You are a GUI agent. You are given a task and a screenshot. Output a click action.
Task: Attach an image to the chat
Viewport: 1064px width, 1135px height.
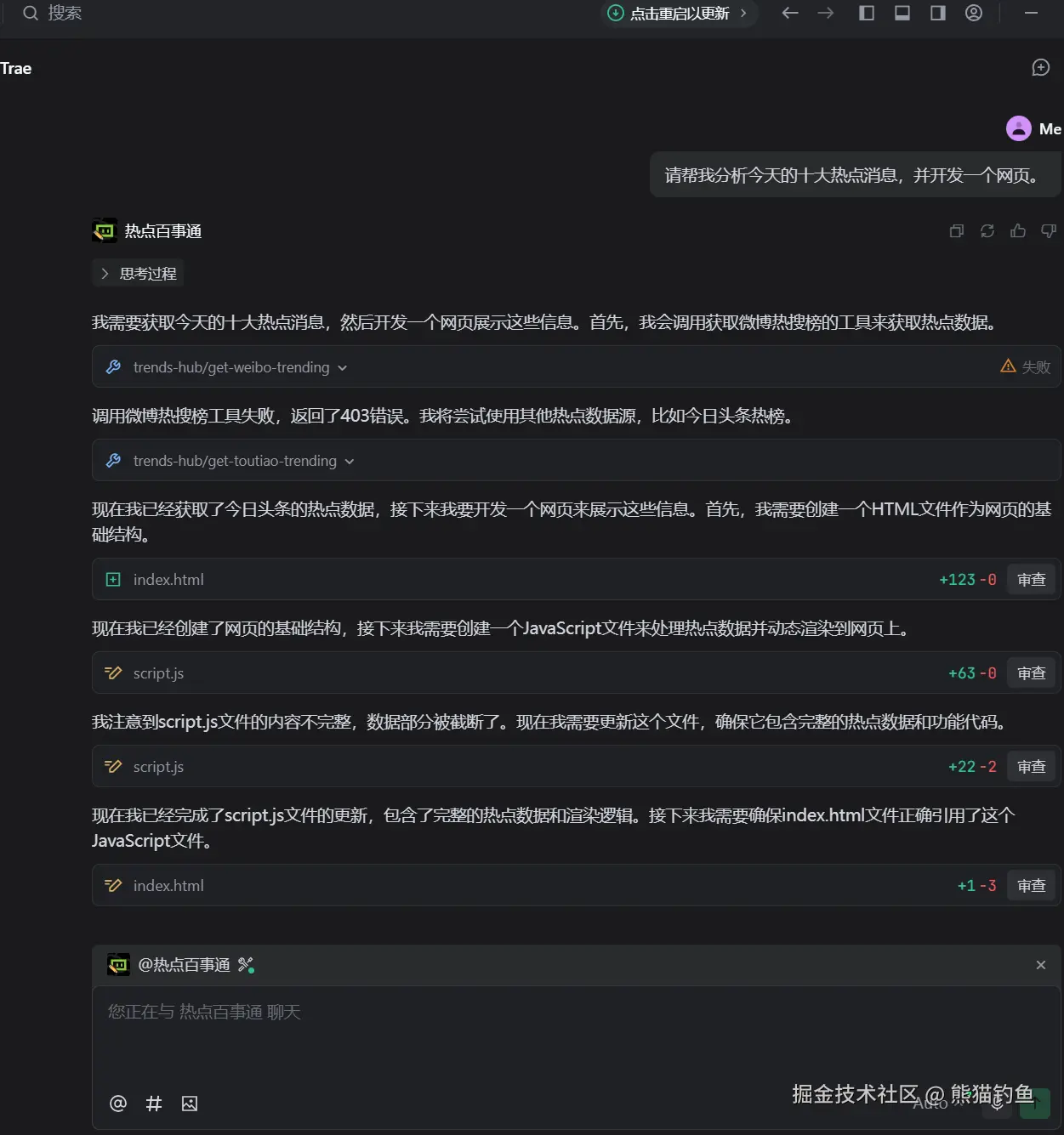click(190, 1104)
